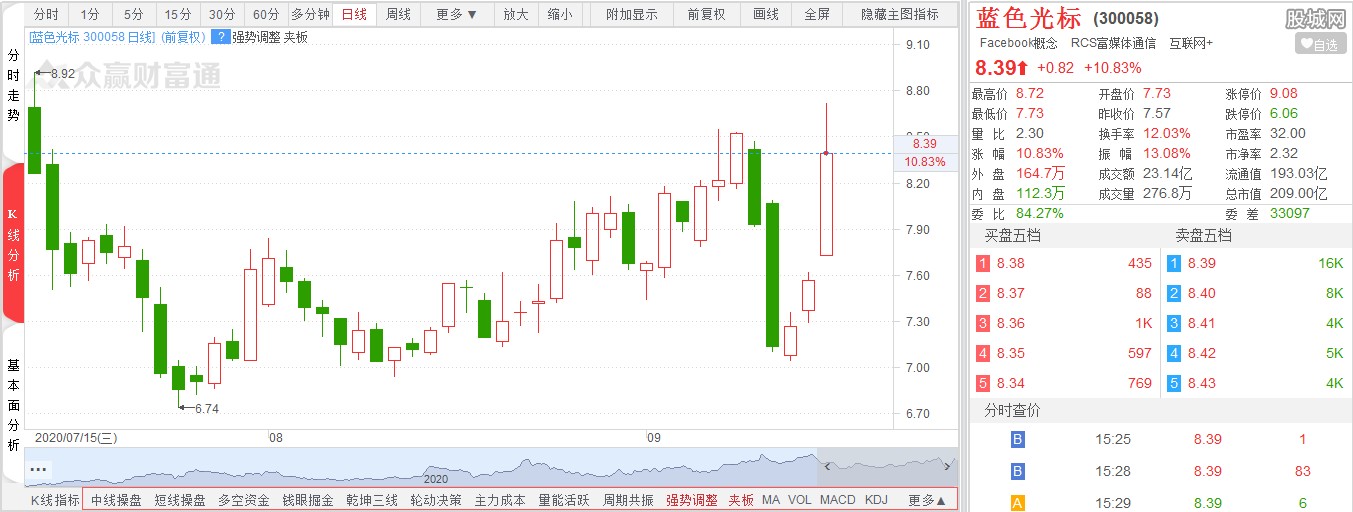Switch to the 分时 chart view

(47, 15)
